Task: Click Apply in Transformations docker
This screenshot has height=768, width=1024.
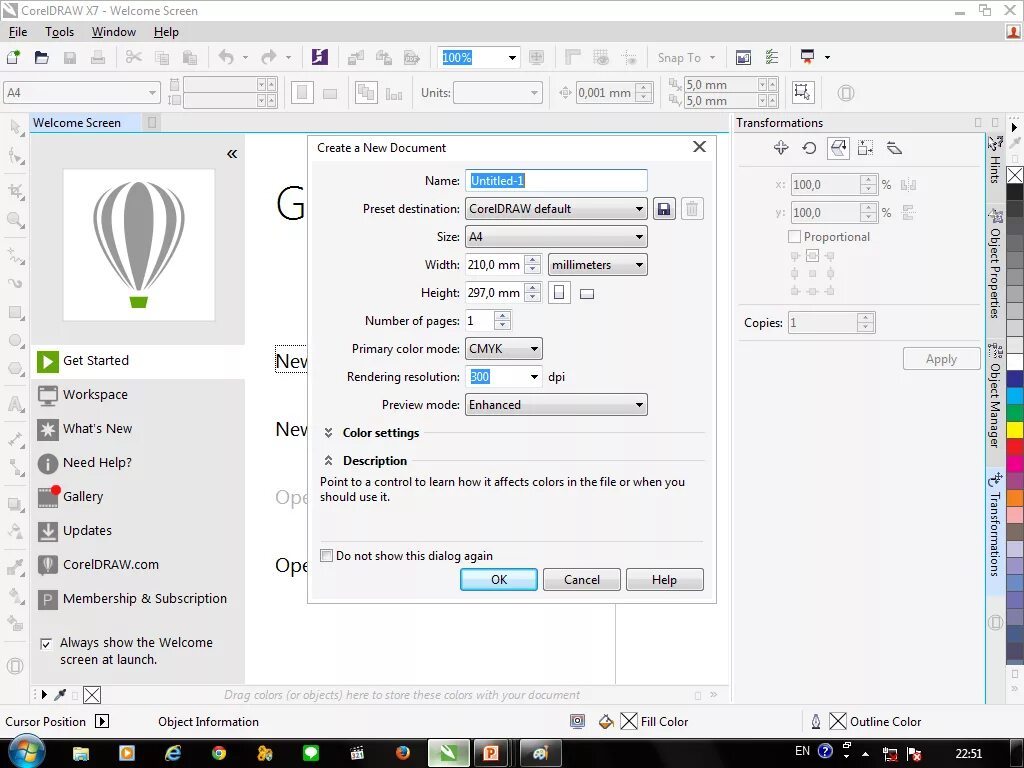Action: [941, 359]
